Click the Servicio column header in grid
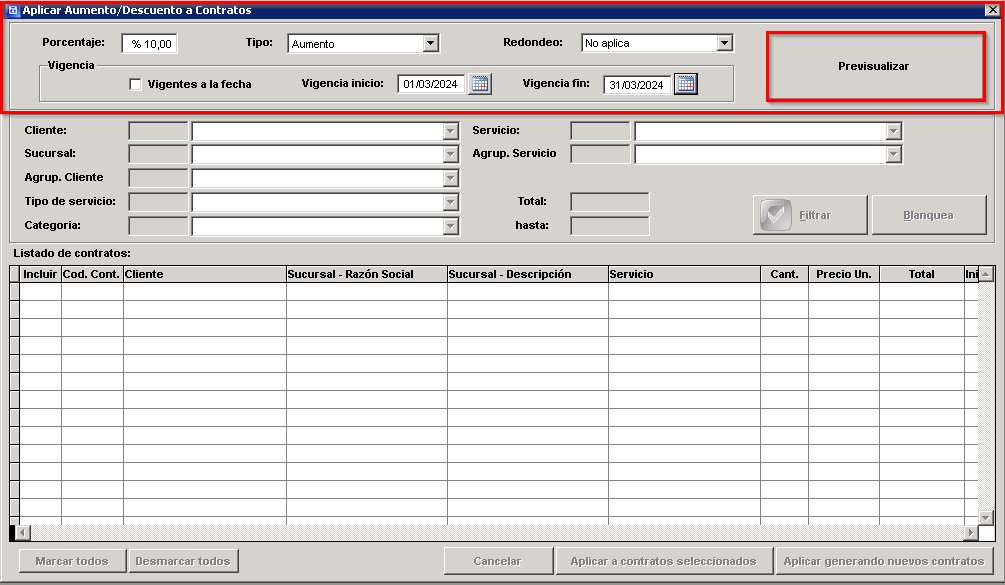Screen dimensions: 1005x585 coord(684,274)
